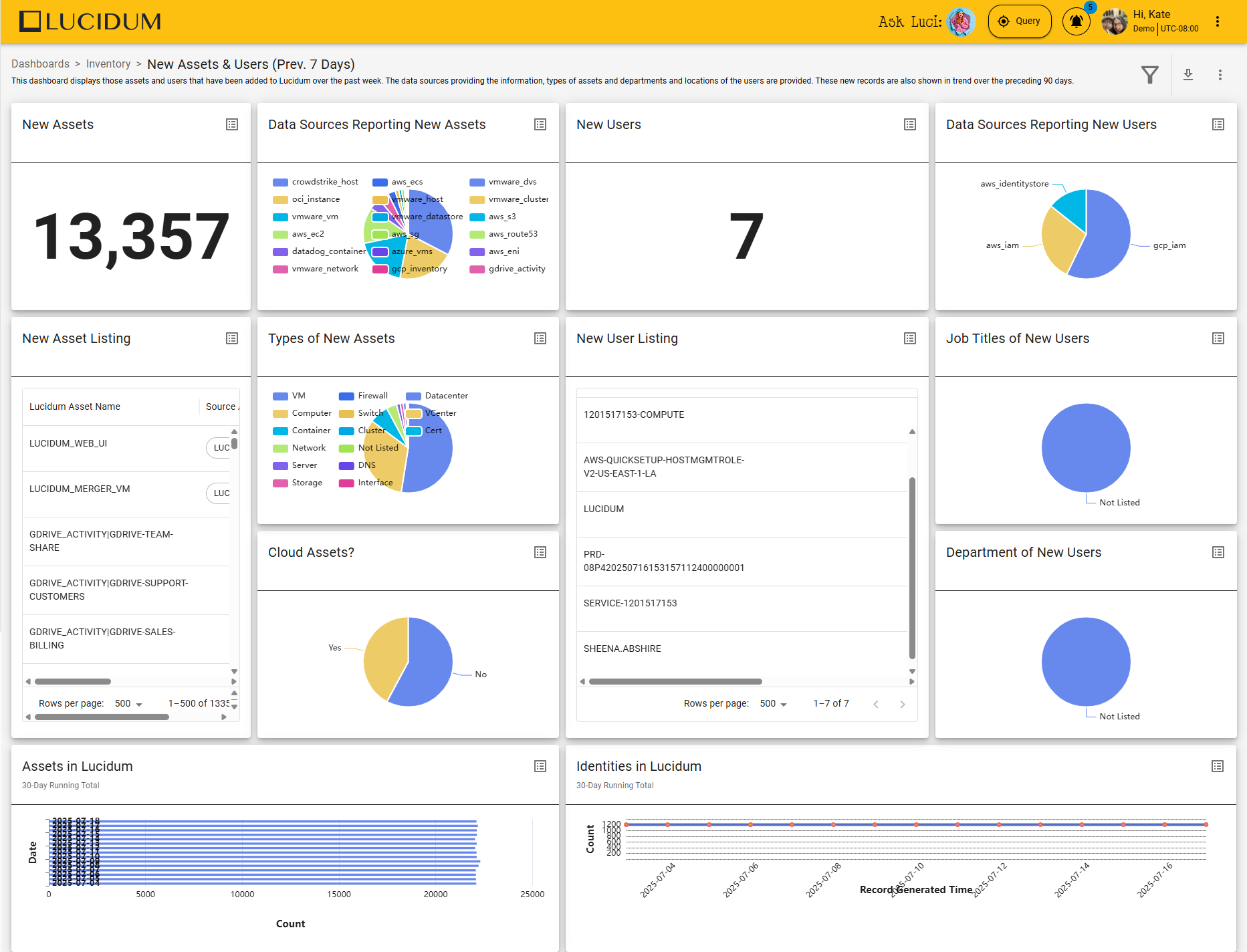Open table icon for New Asset Listing

tap(232, 338)
